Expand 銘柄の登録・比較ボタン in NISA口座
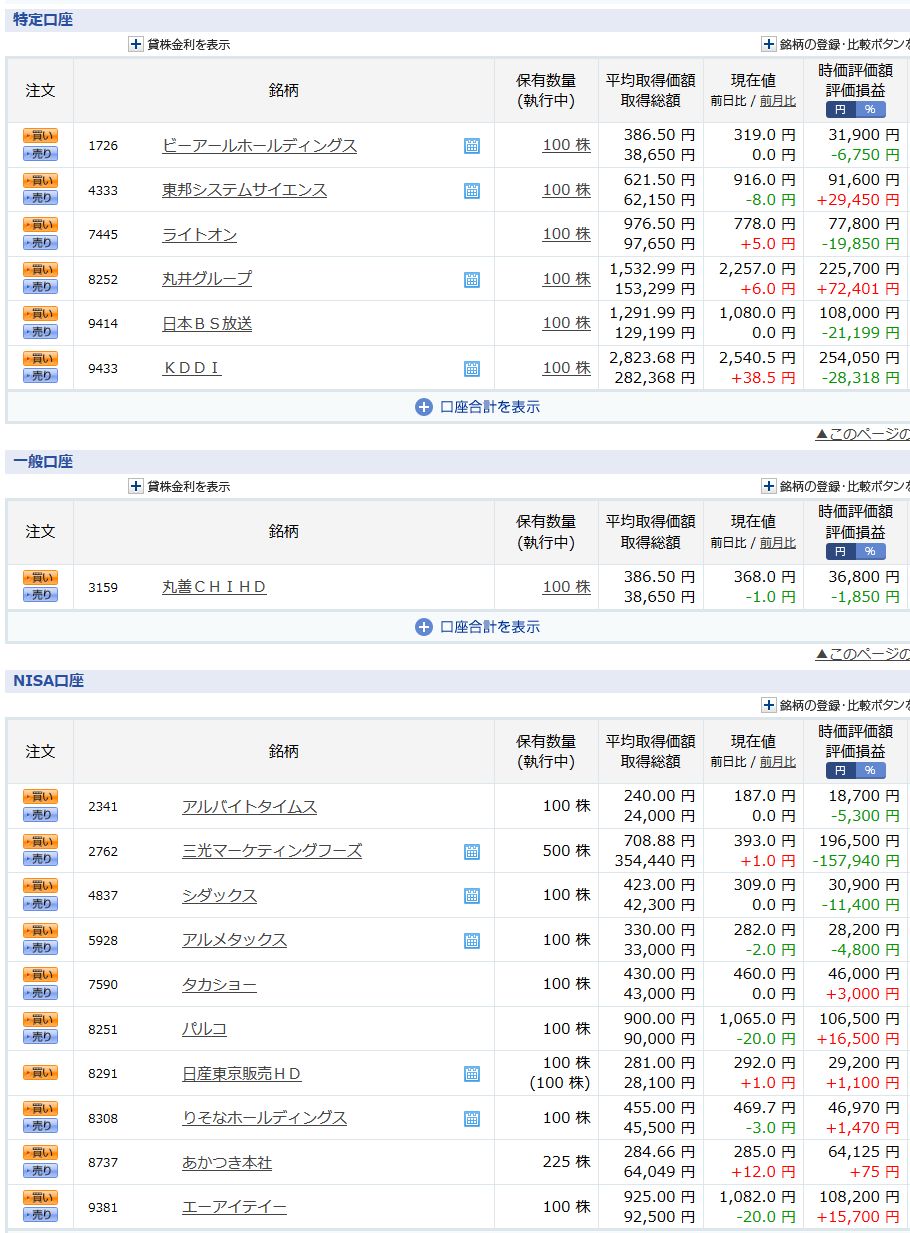This screenshot has width=910, height=1233. click(836, 705)
